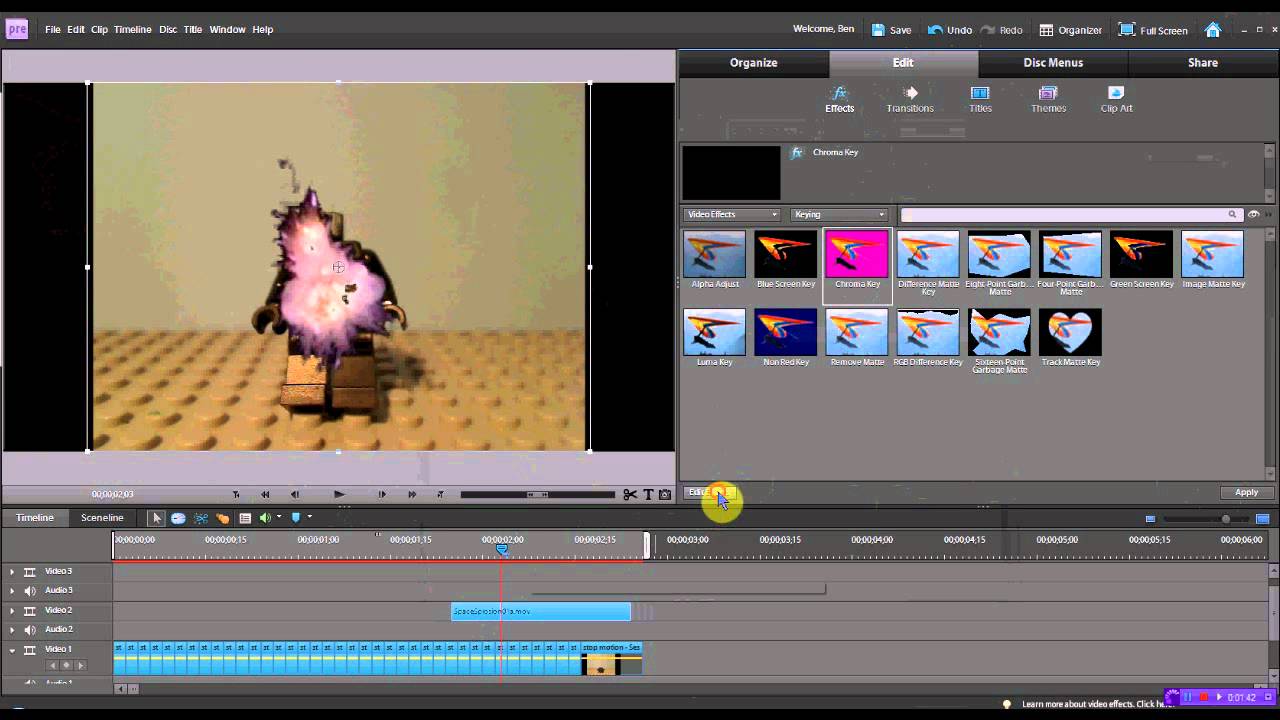Rewind the preview playback
The width and height of the screenshot is (1280, 720).
(x=265, y=494)
